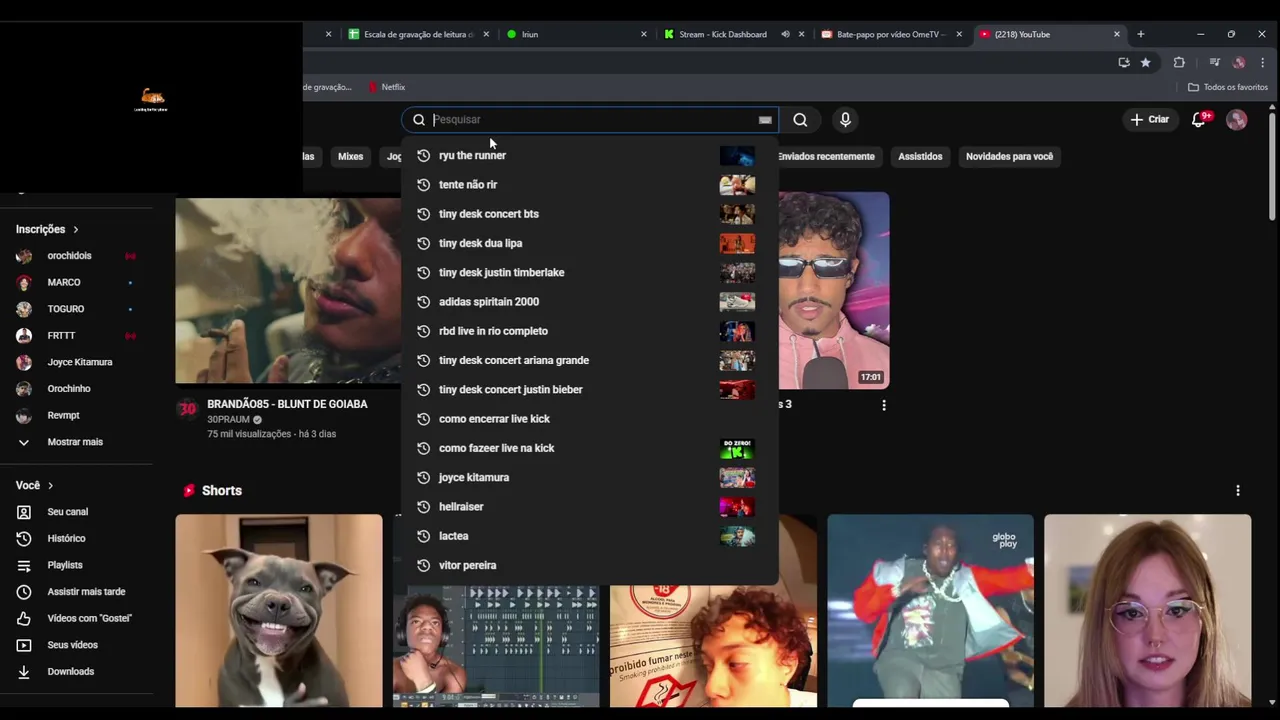Select suggestion 'adidas spiritain 2000'
The width and height of the screenshot is (1280, 720).
click(x=590, y=302)
